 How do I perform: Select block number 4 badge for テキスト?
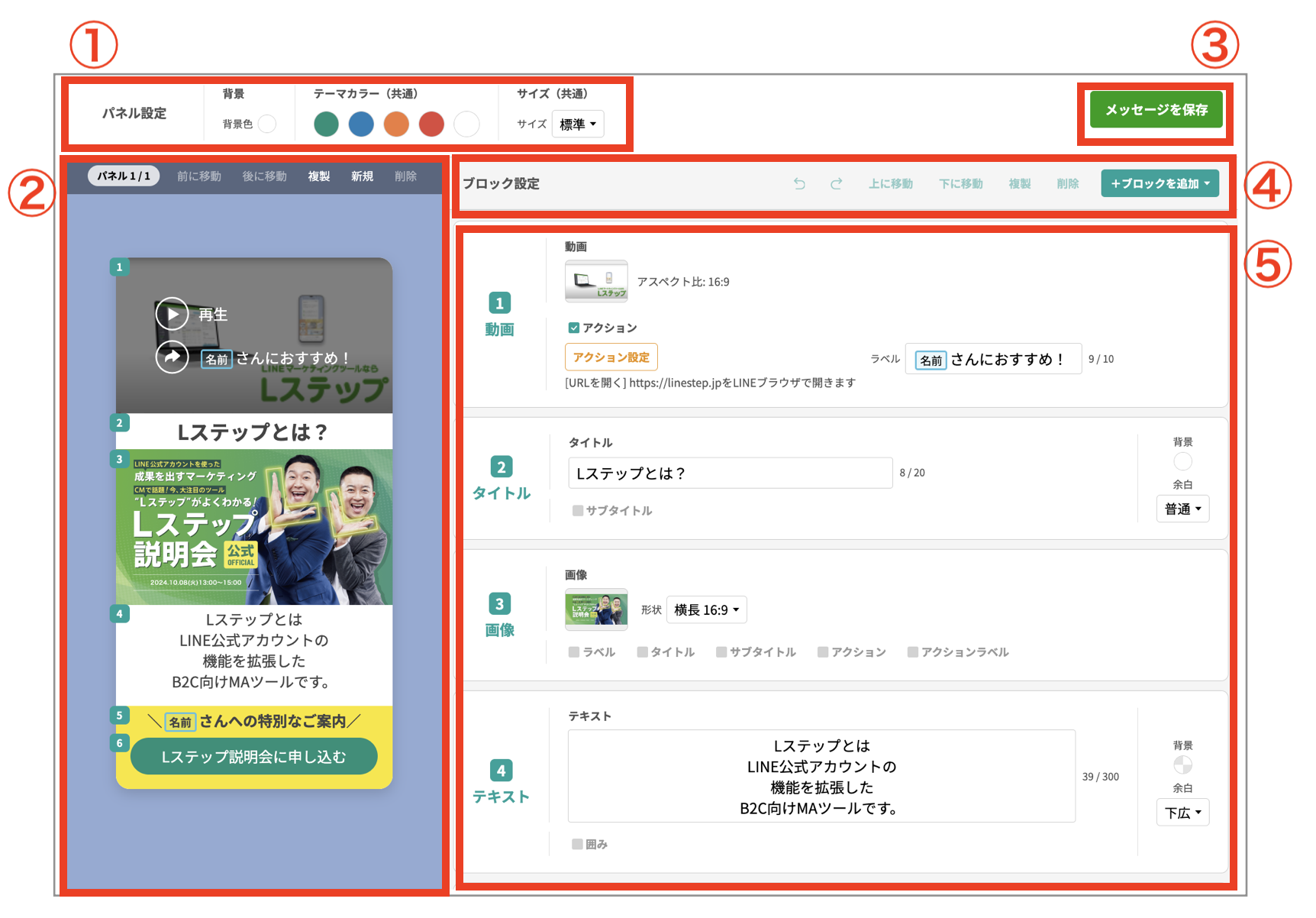[x=501, y=770]
